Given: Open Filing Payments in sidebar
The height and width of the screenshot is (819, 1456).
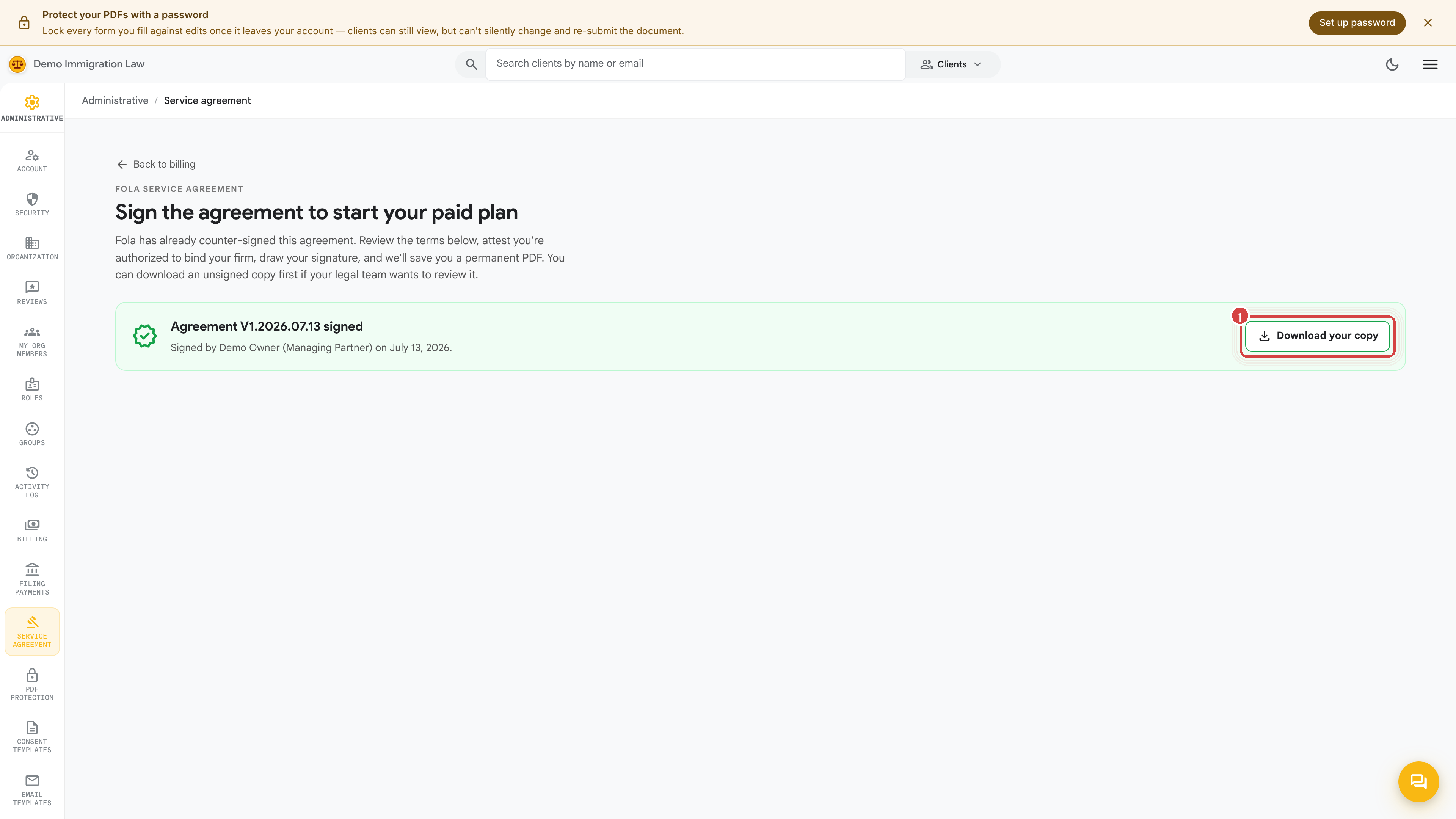Looking at the screenshot, I should pos(32,579).
